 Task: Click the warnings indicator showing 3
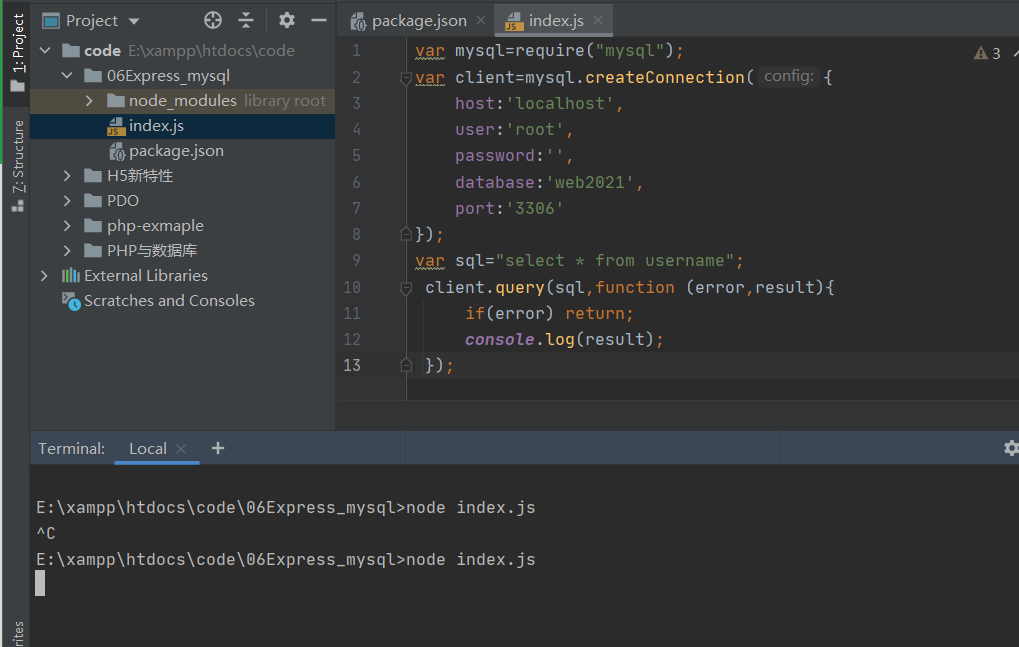click(987, 53)
